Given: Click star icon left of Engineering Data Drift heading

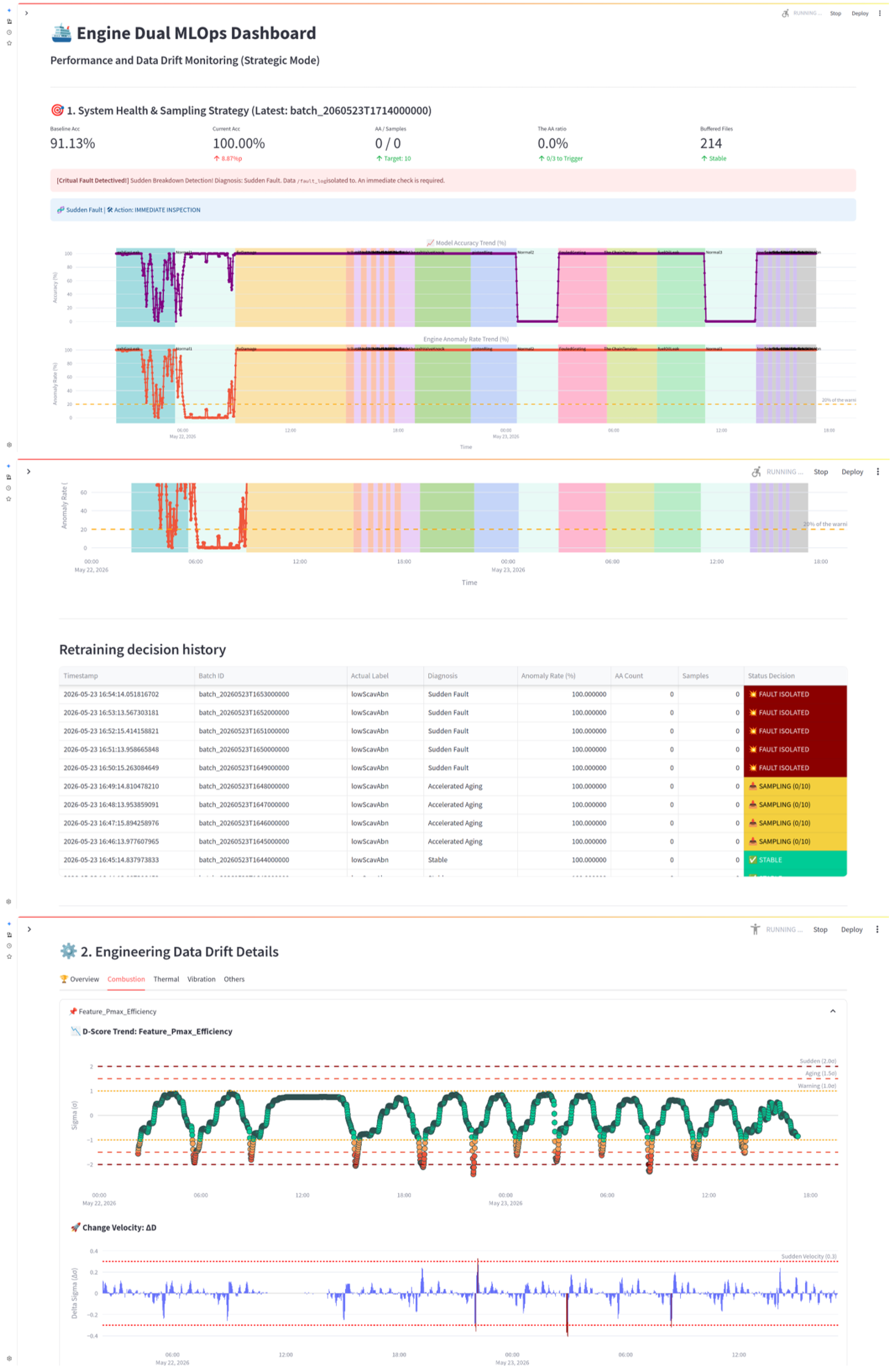Looking at the screenshot, I should pos(9,957).
